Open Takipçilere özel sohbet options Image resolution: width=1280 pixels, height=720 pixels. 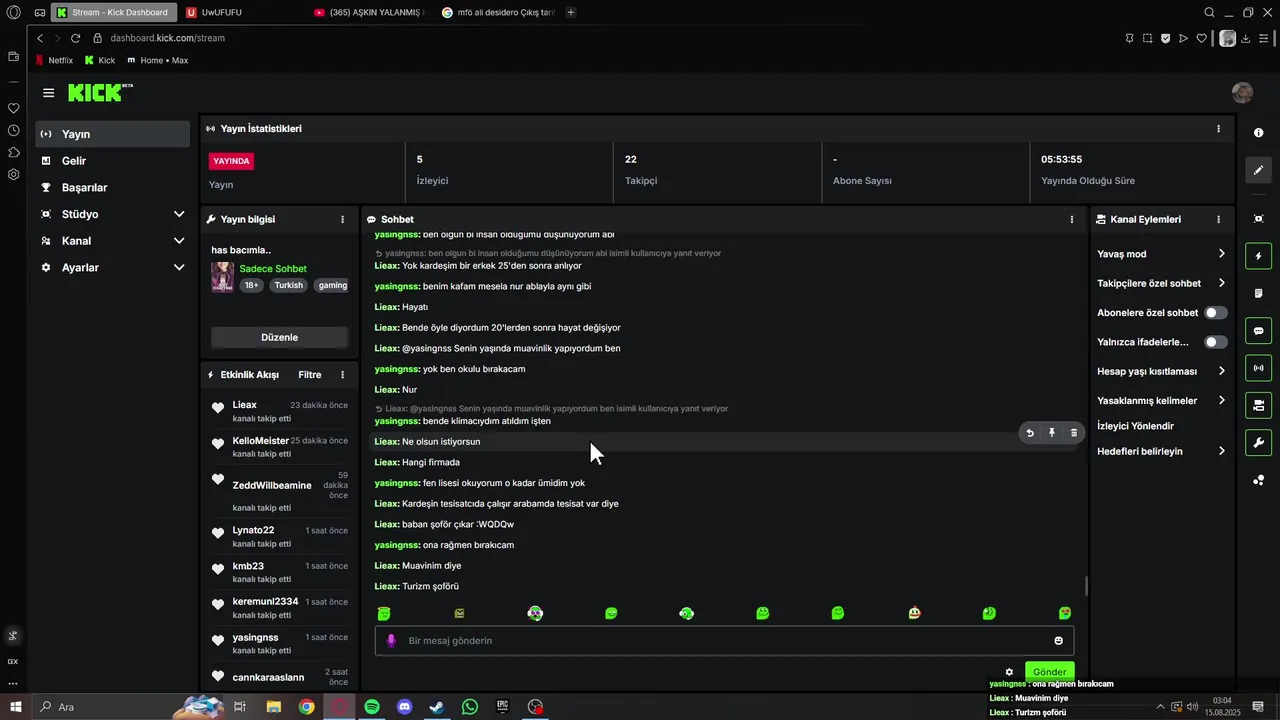[x=1161, y=283]
